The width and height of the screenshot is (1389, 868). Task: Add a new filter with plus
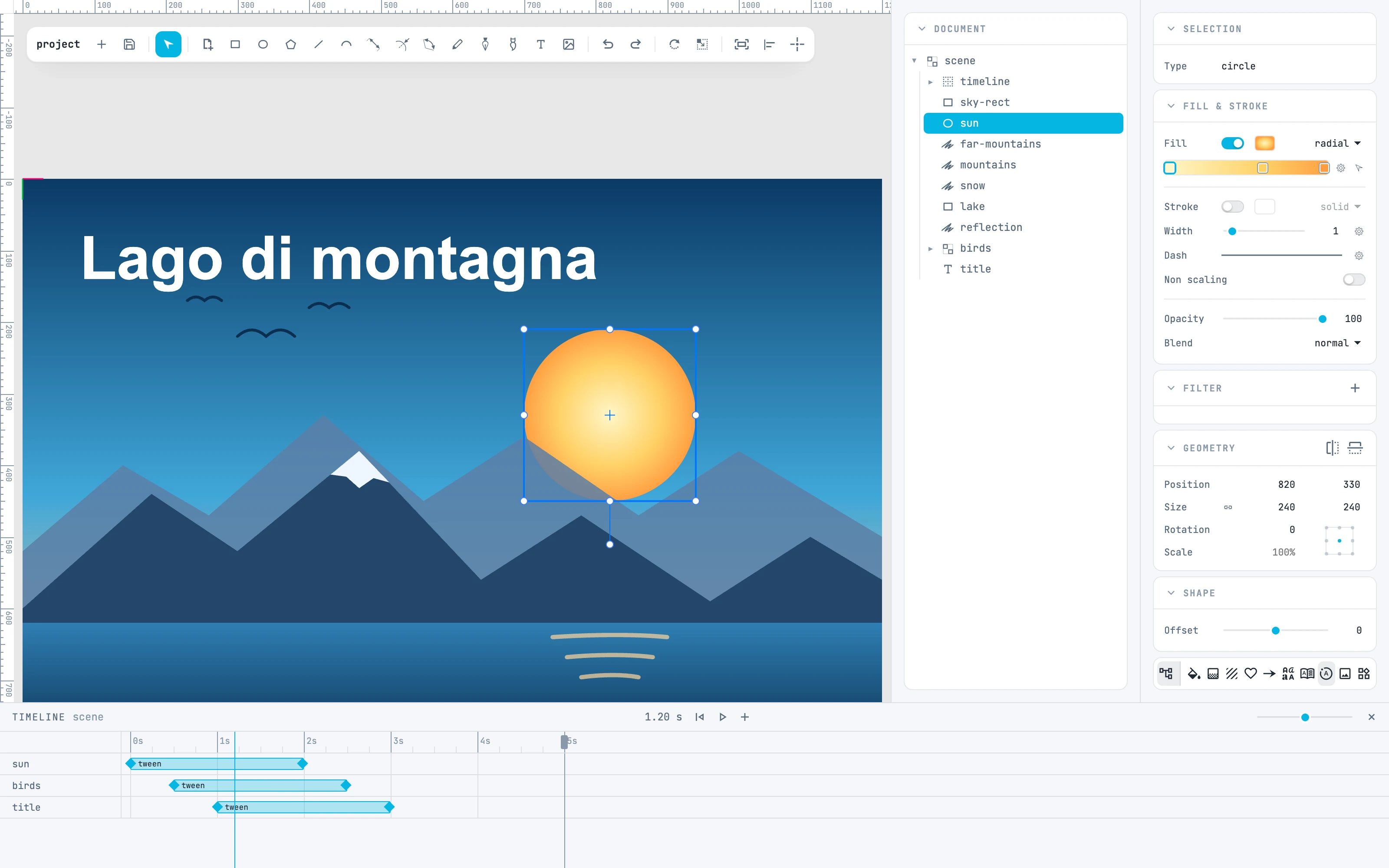(x=1355, y=389)
